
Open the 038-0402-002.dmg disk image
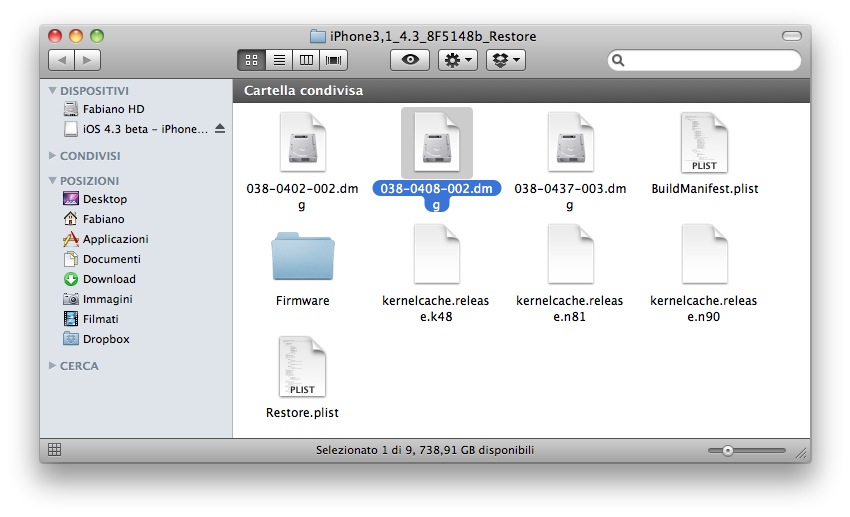coord(302,143)
